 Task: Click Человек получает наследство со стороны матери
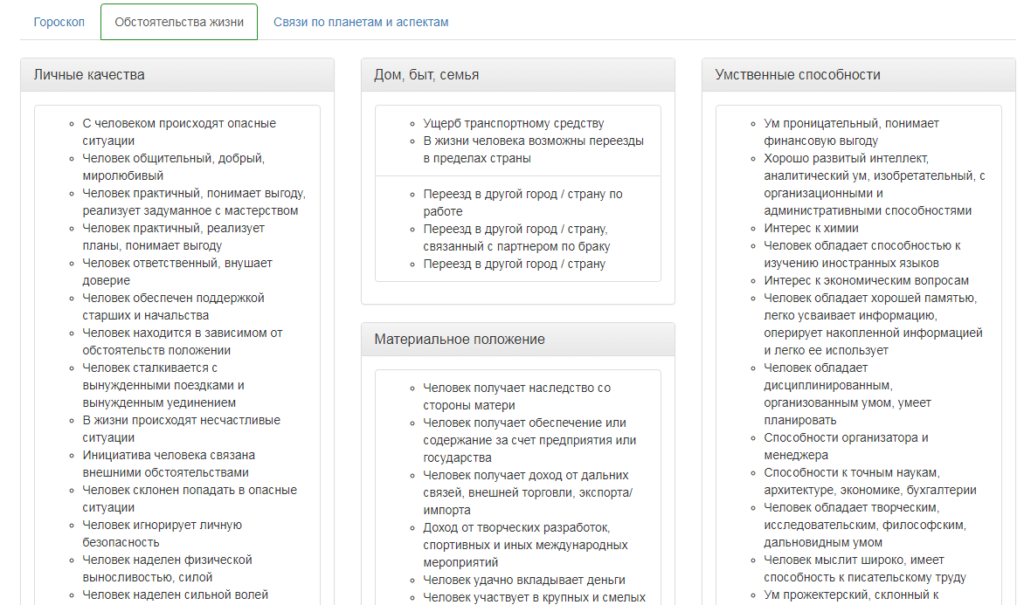pyautogui.click(x=516, y=396)
